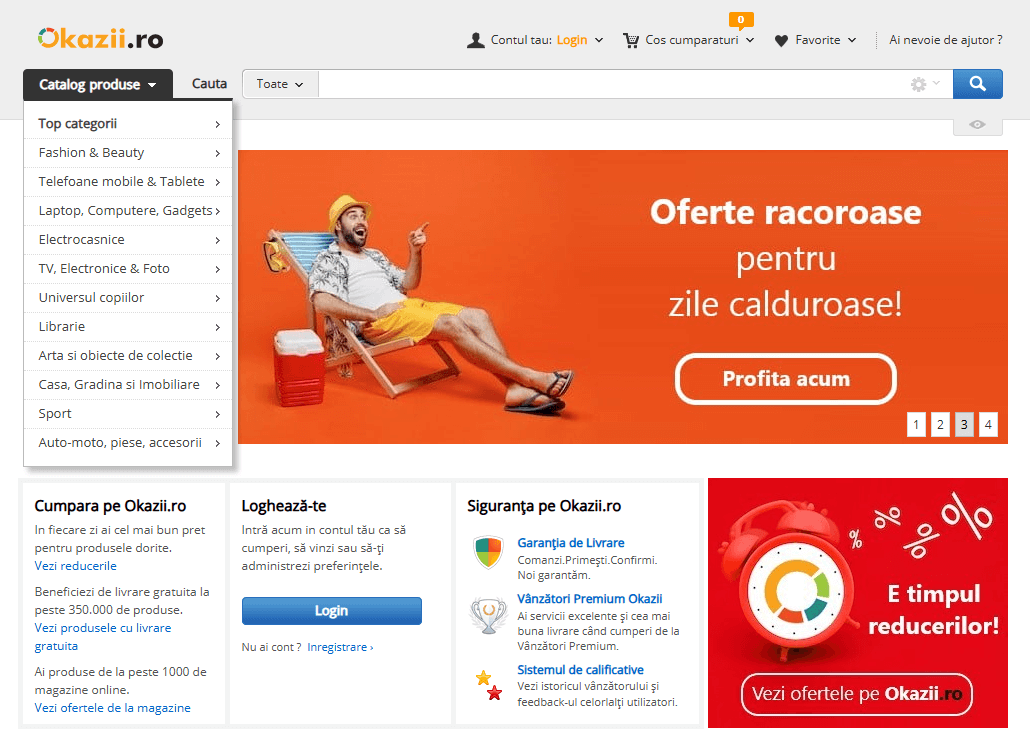1030x750 pixels.
Task: Select Universul copiilor category
Action: click(128, 298)
